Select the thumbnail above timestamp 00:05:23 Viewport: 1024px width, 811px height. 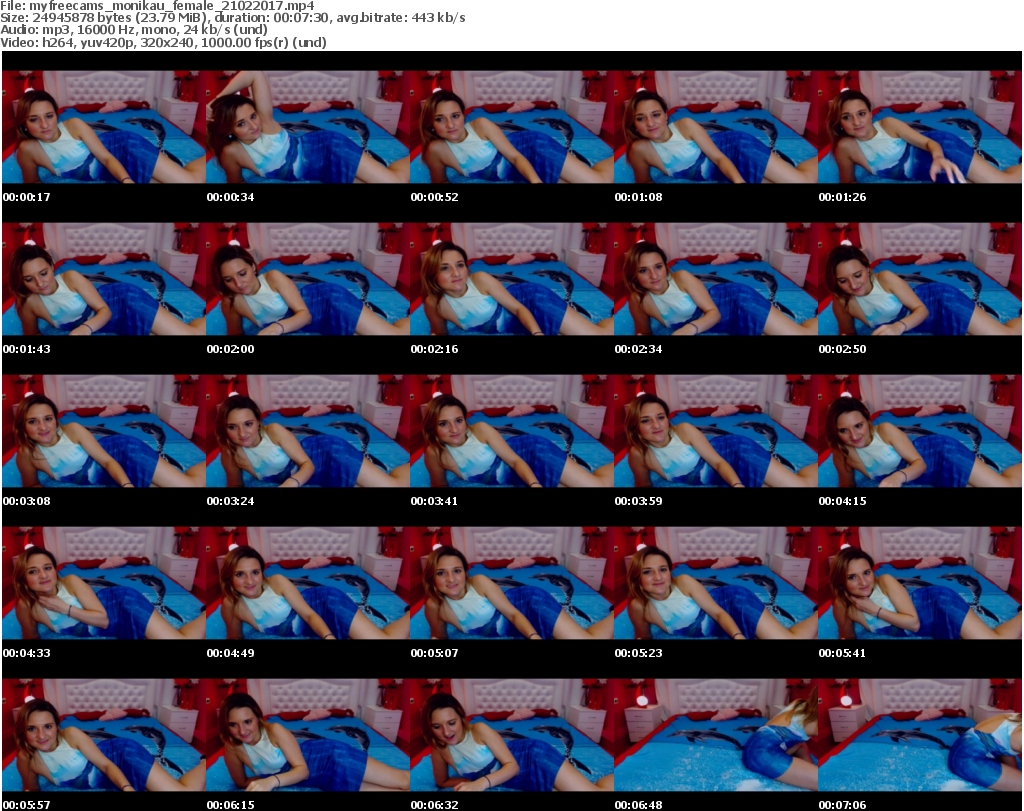pyautogui.click(x=716, y=583)
